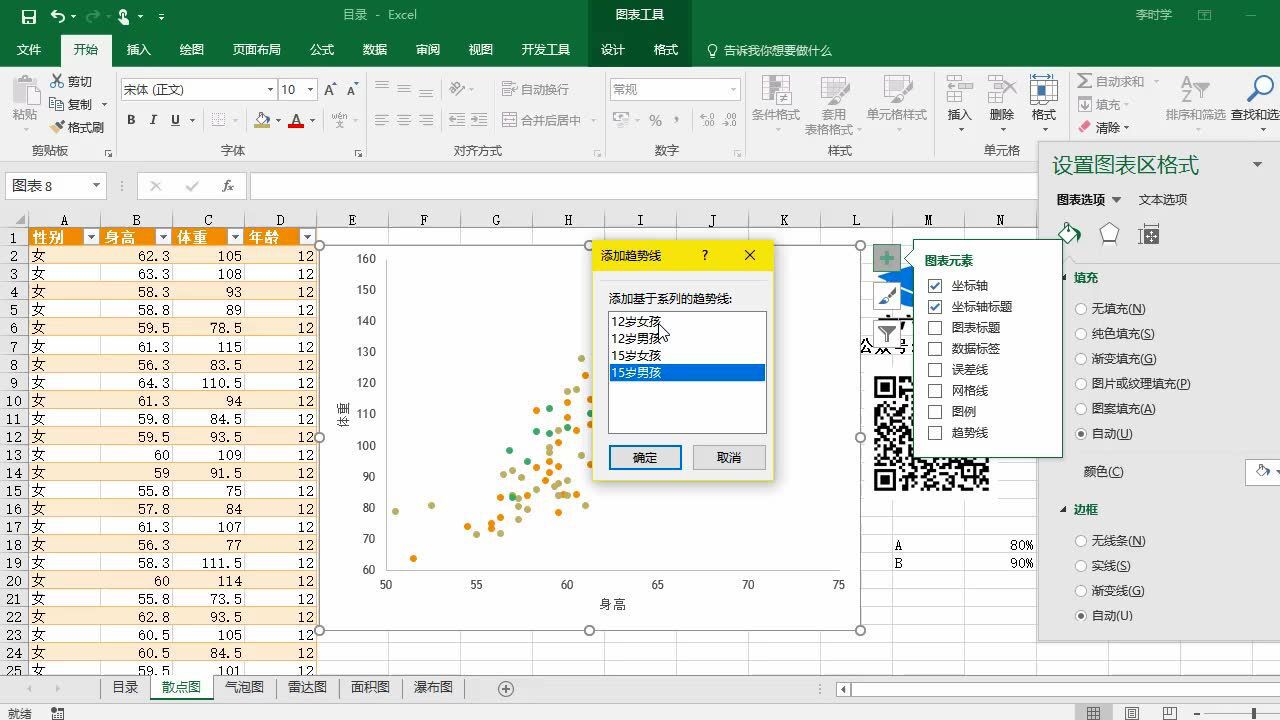The image size is (1280, 720).
Task: Switch to the 页面布局 ribbon tab
Action: 257,50
